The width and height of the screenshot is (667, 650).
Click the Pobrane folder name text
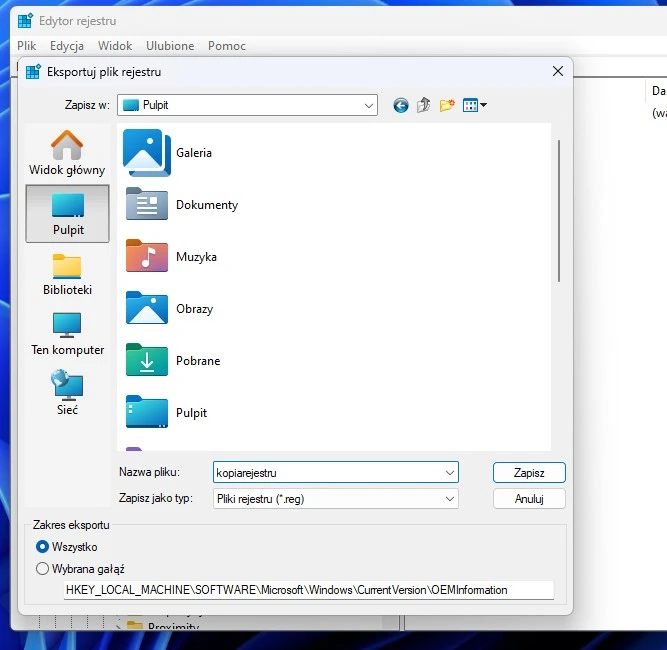[198, 361]
